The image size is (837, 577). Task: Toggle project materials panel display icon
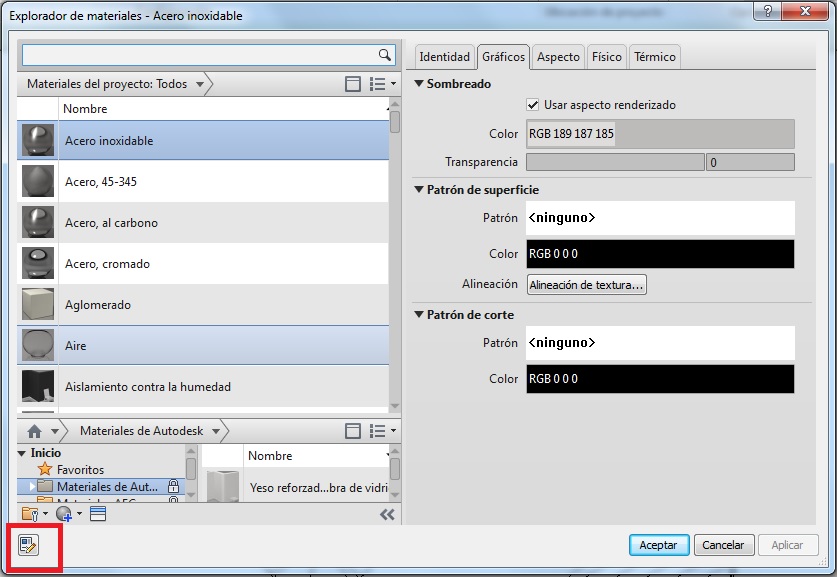coord(353,84)
